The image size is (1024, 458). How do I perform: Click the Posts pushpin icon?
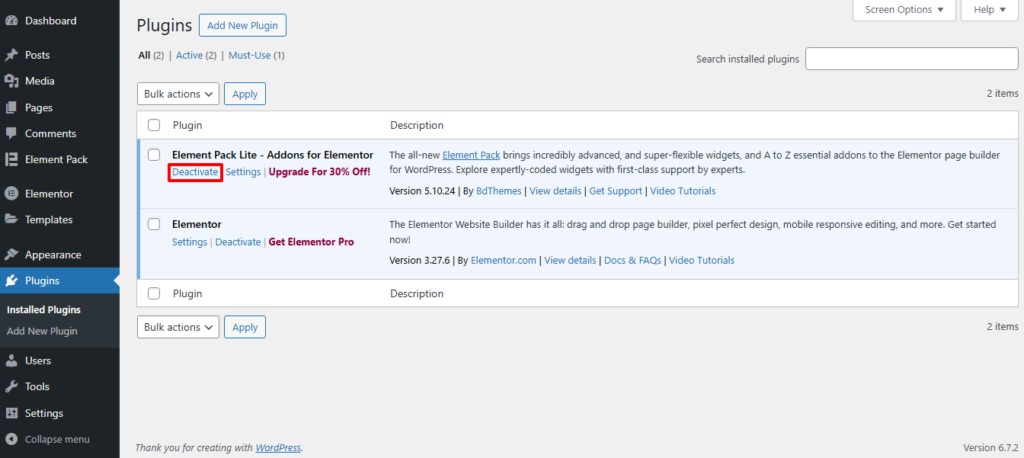click(x=11, y=55)
